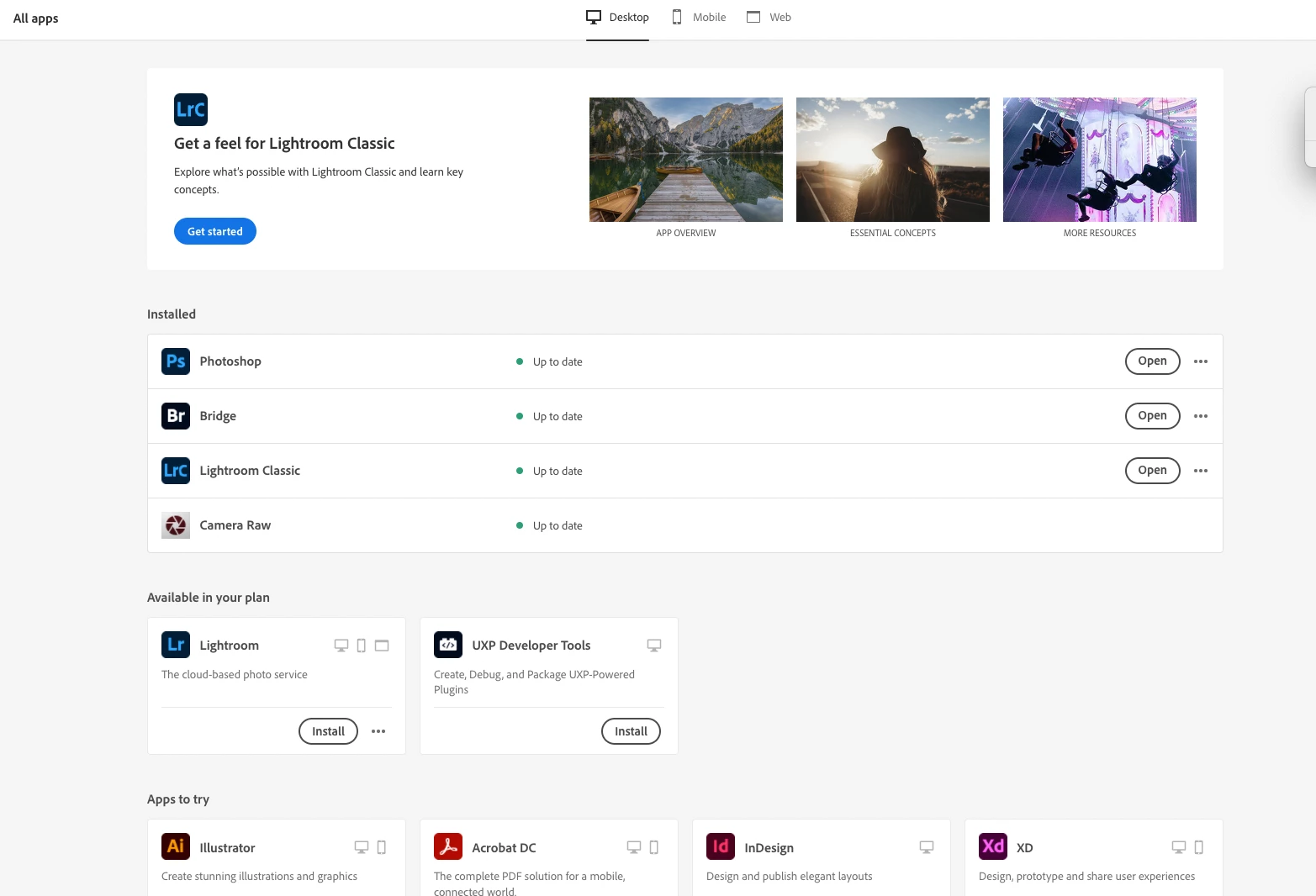Click 'Get a feel for Lightroom Classic' heading
This screenshot has height=896, width=1316.
284,143
